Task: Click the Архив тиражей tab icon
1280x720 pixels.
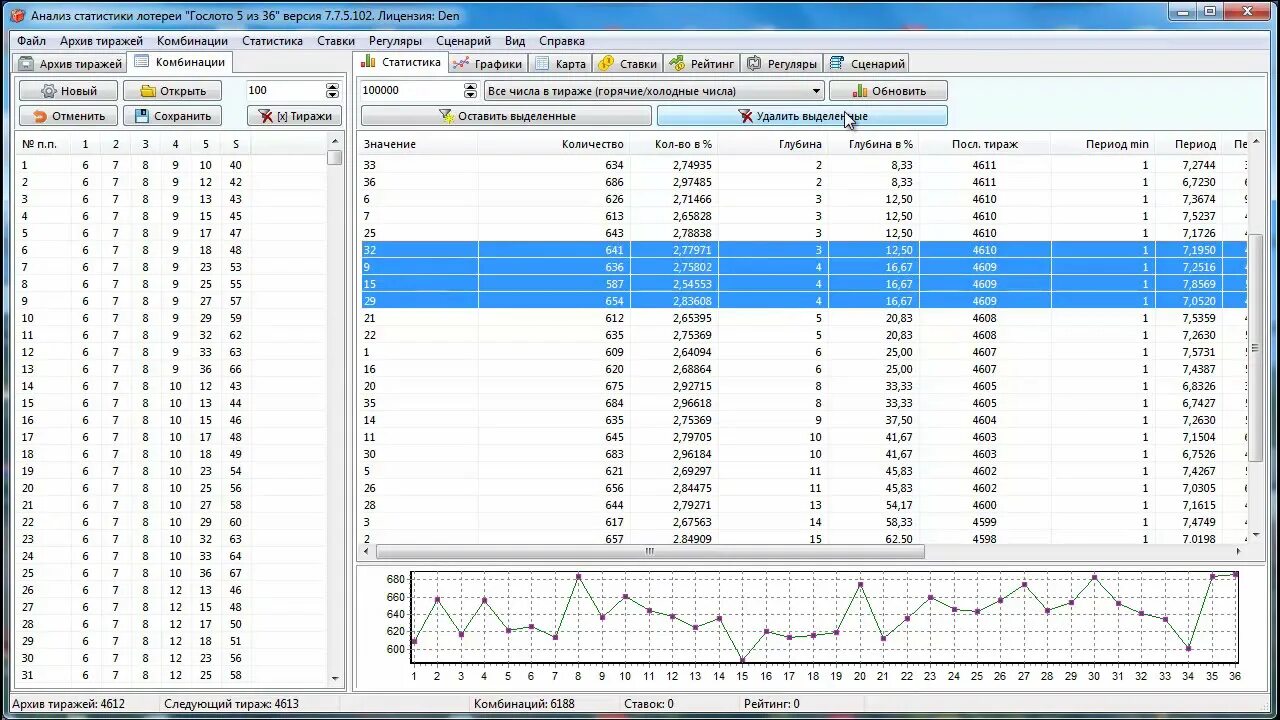Action: tap(27, 64)
